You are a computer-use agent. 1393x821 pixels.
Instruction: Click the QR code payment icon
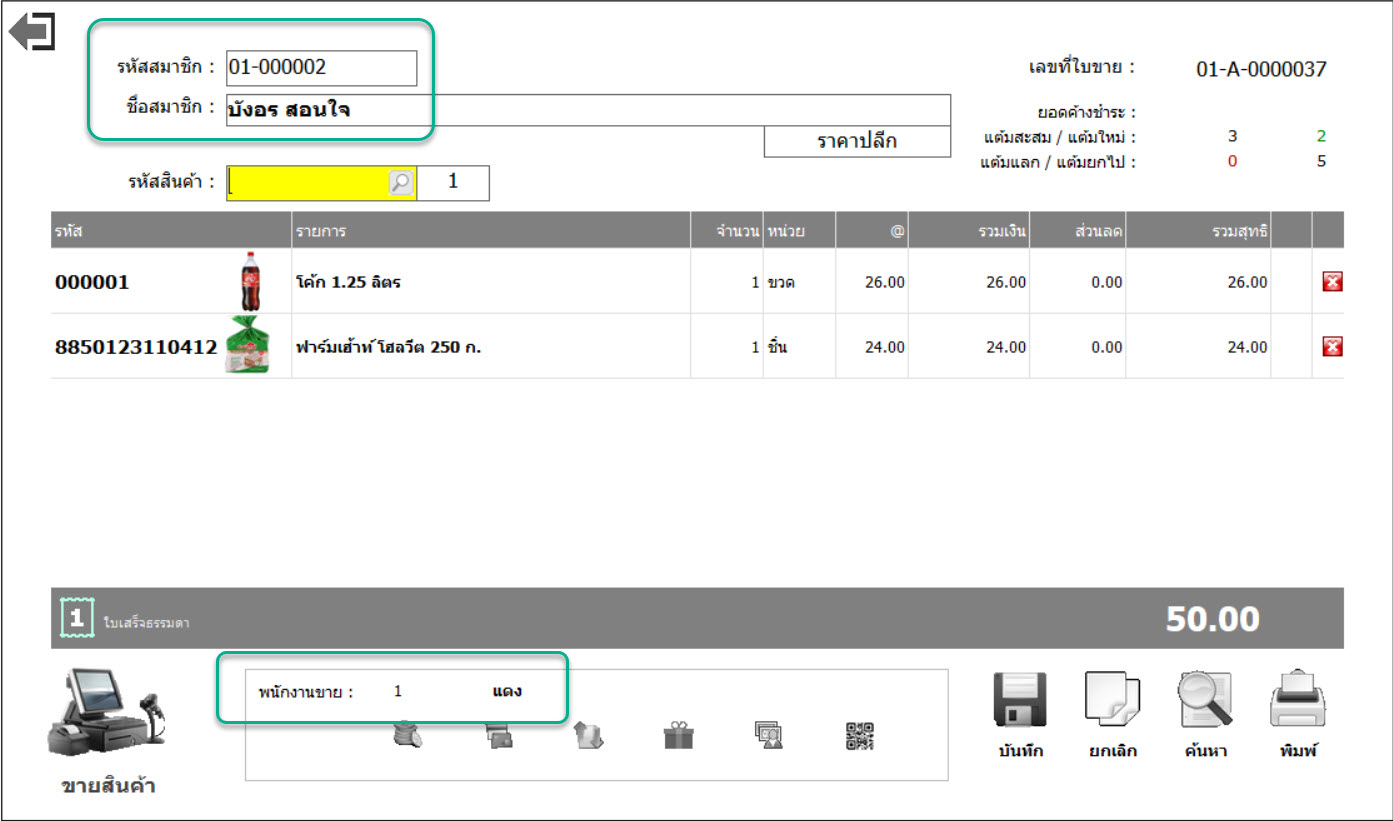[x=859, y=737]
